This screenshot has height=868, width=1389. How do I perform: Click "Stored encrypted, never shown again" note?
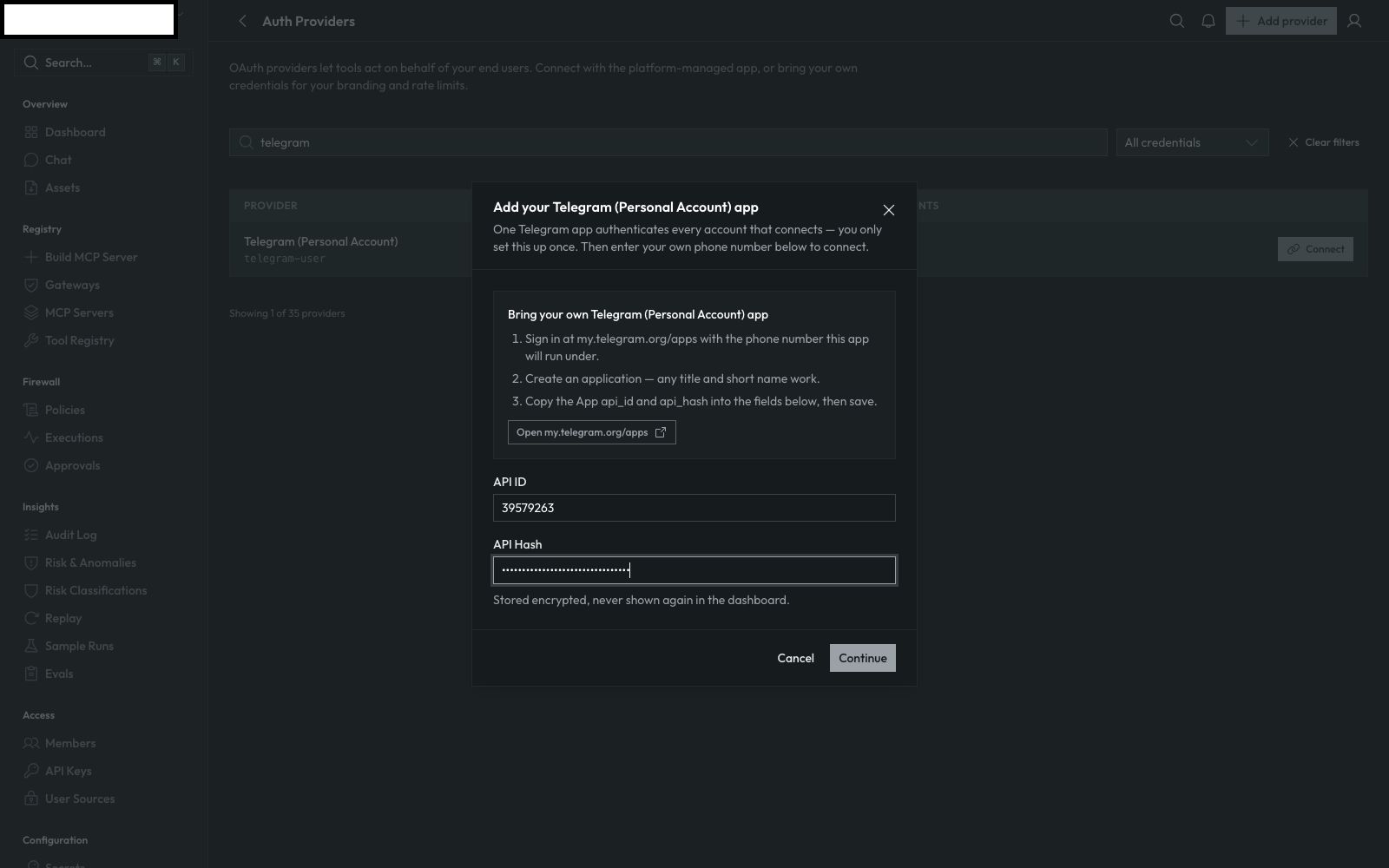pyautogui.click(x=641, y=600)
